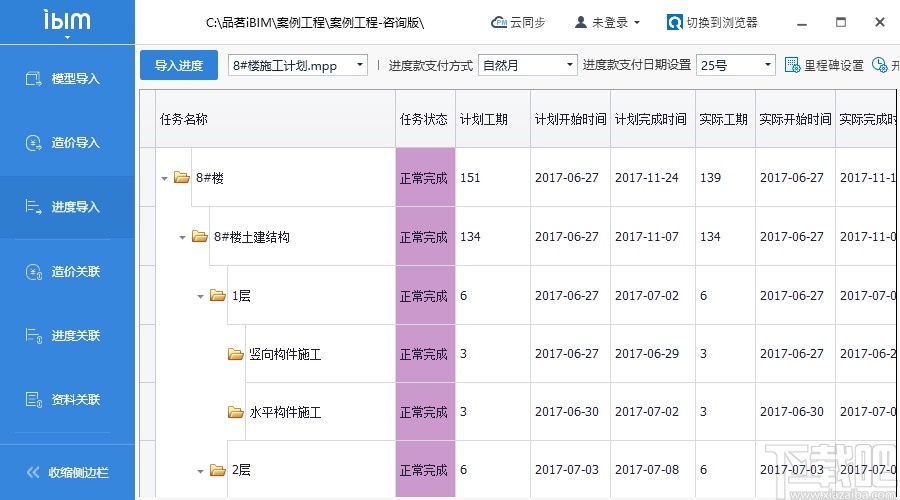Click 收缩侧边栏 to collapse the sidebar
Viewport: 900px width, 500px height.
(x=67, y=472)
